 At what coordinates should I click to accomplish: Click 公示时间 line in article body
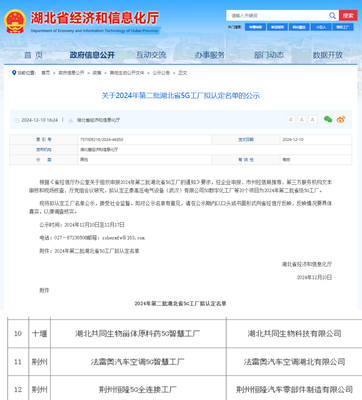(x=82, y=225)
